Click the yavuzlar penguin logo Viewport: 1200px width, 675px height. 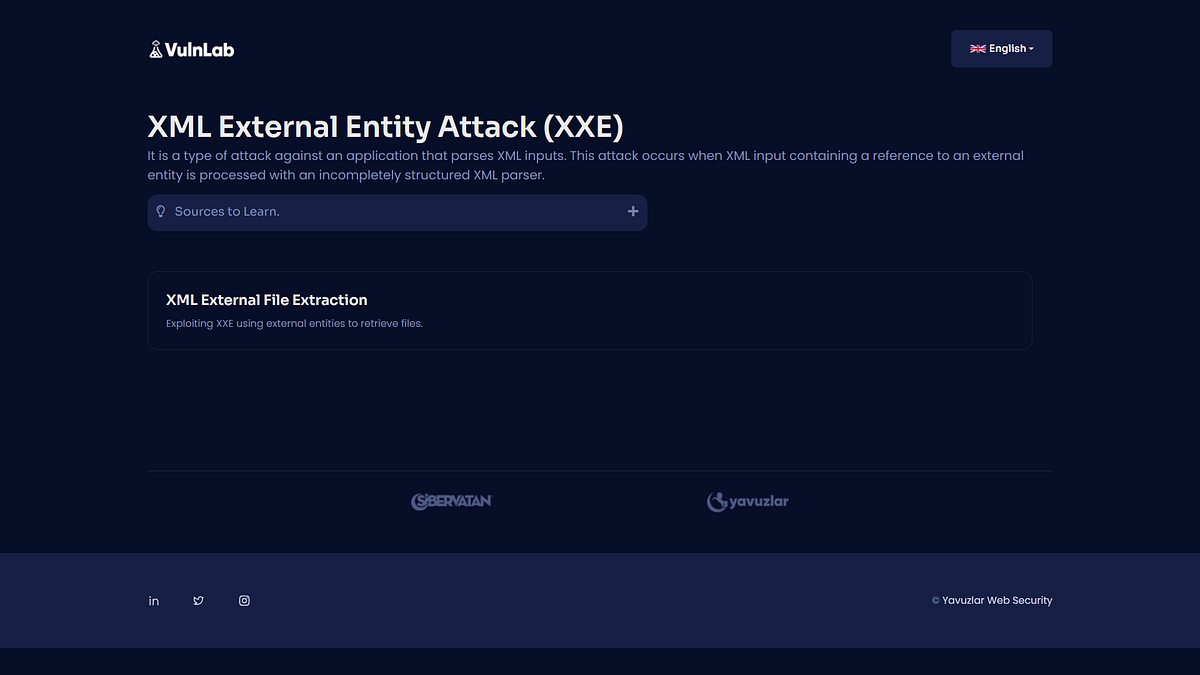pyautogui.click(x=718, y=501)
